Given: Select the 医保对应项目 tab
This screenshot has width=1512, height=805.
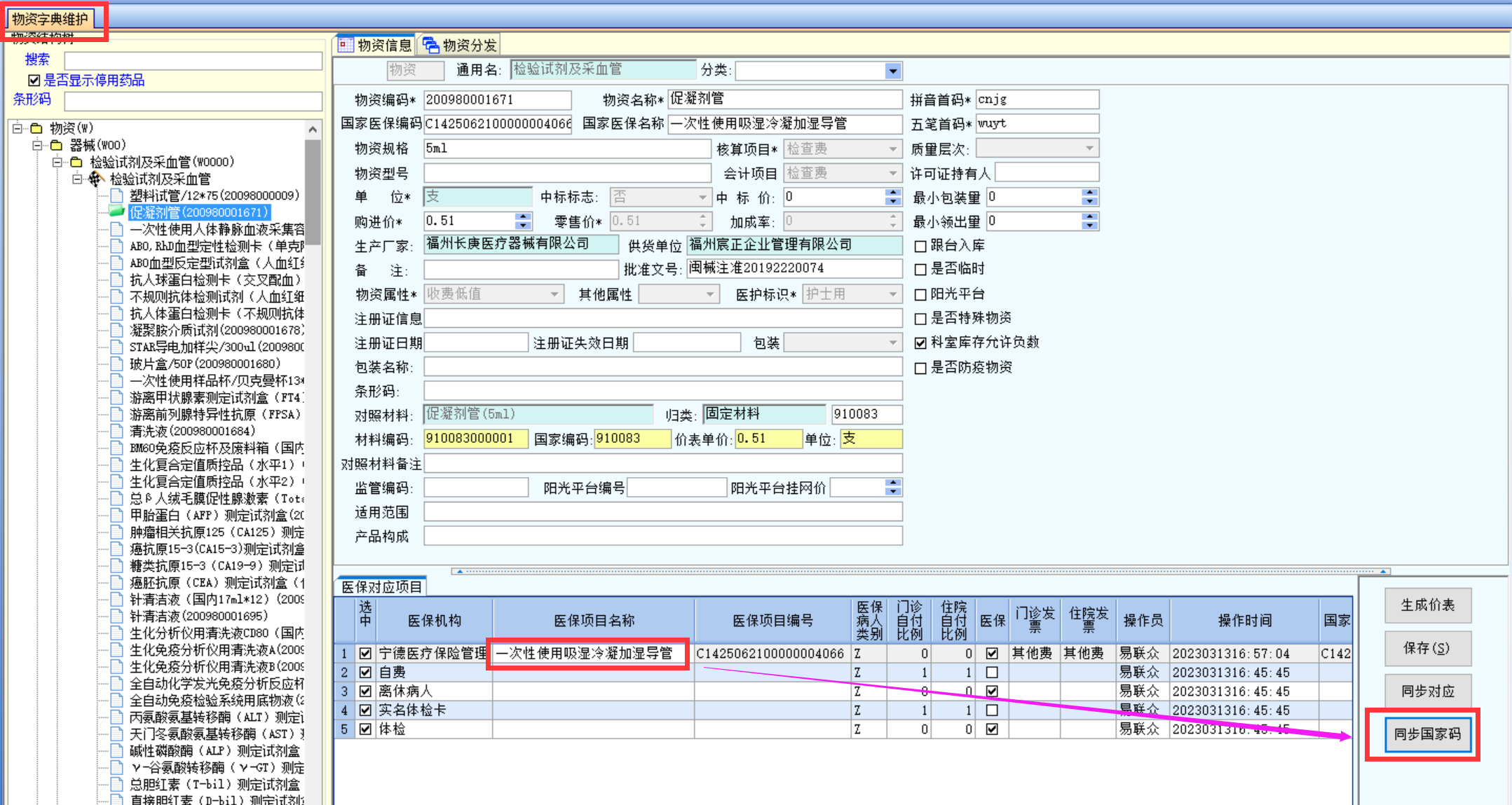Looking at the screenshot, I should [382, 587].
